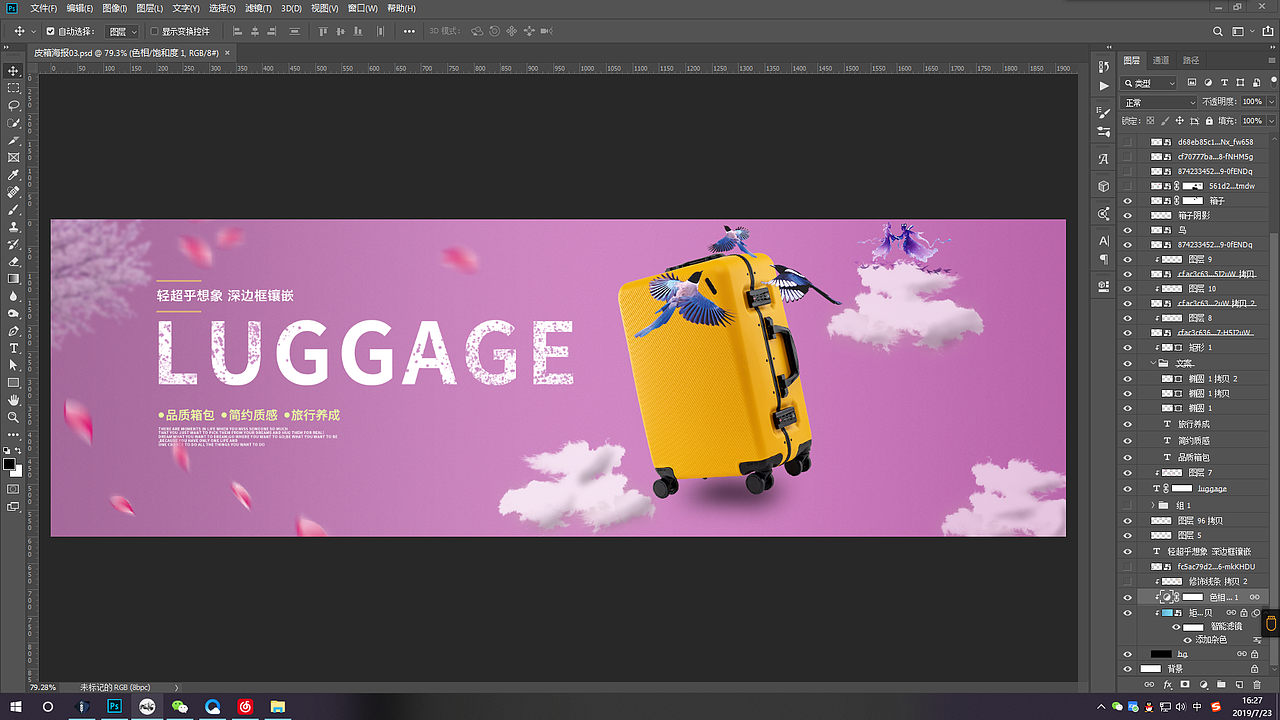Expand the 组 1 group

[x=1153, y=506]
